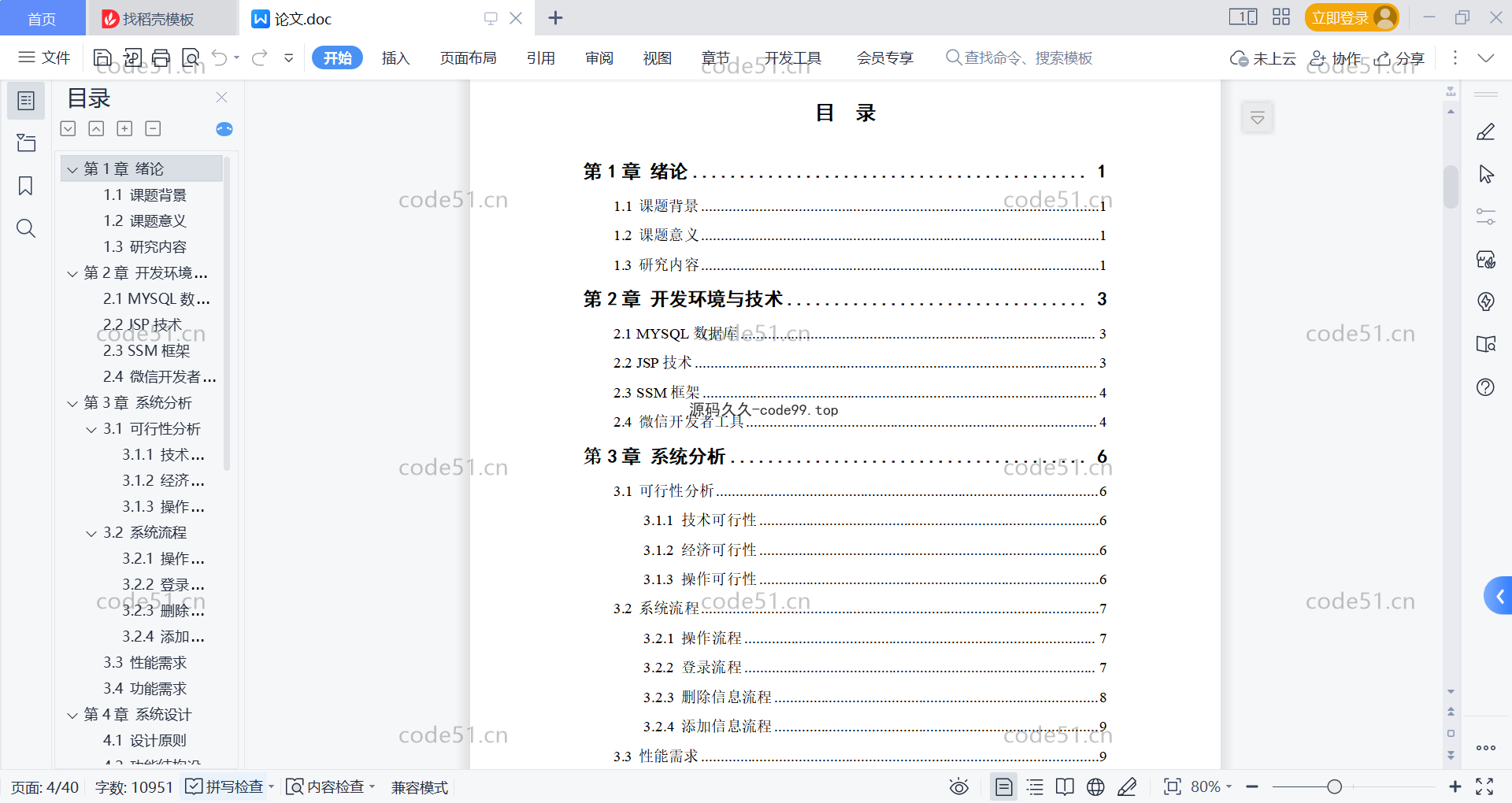Screen dimensions: 1512x803
Task: Switch to the 插入 ribbon tab
Action: pyautogui.click(x=395, y=57)
